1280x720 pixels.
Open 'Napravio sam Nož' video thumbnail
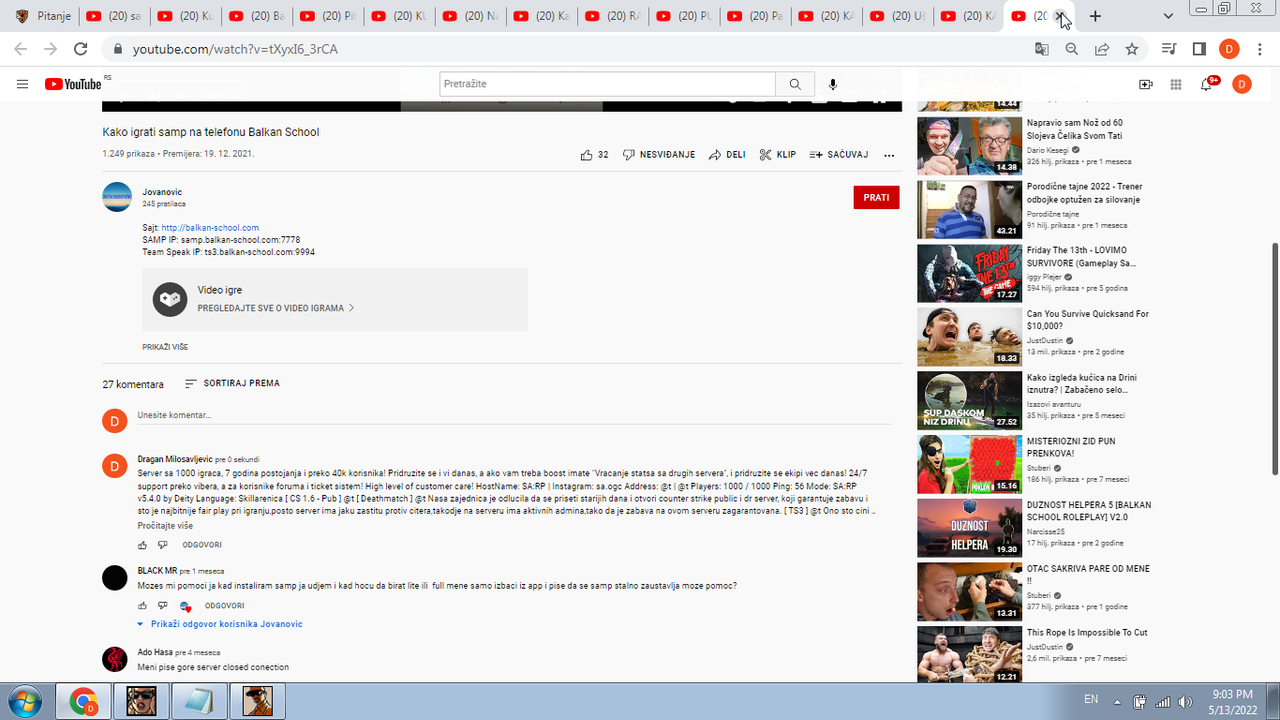[970, 146]
